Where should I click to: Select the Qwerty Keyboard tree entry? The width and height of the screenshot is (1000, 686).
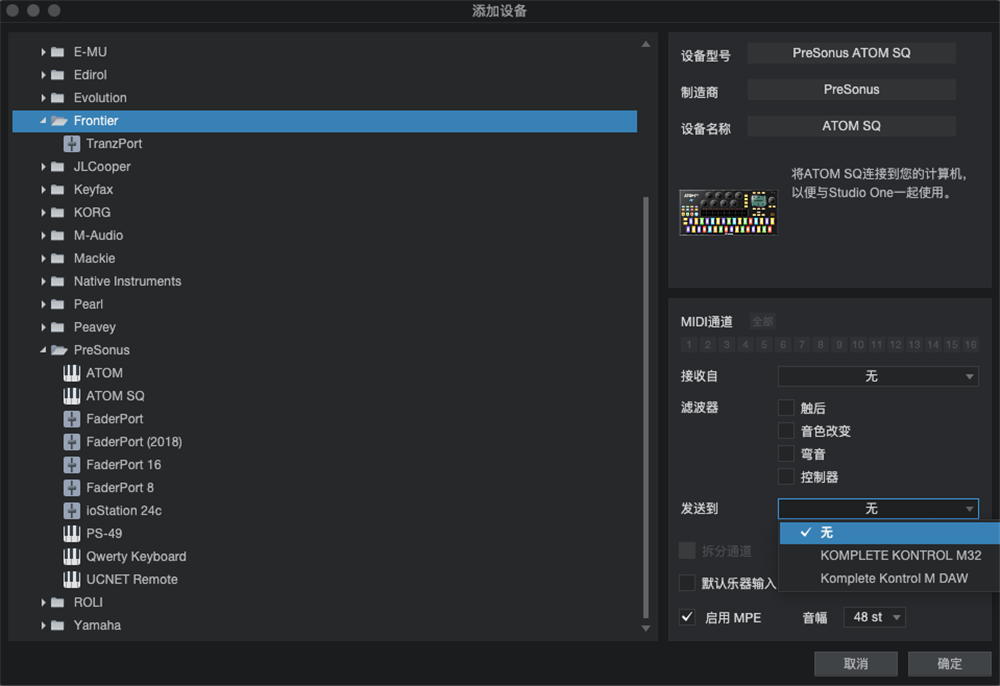pyautogui.click(x=136, y=557)
